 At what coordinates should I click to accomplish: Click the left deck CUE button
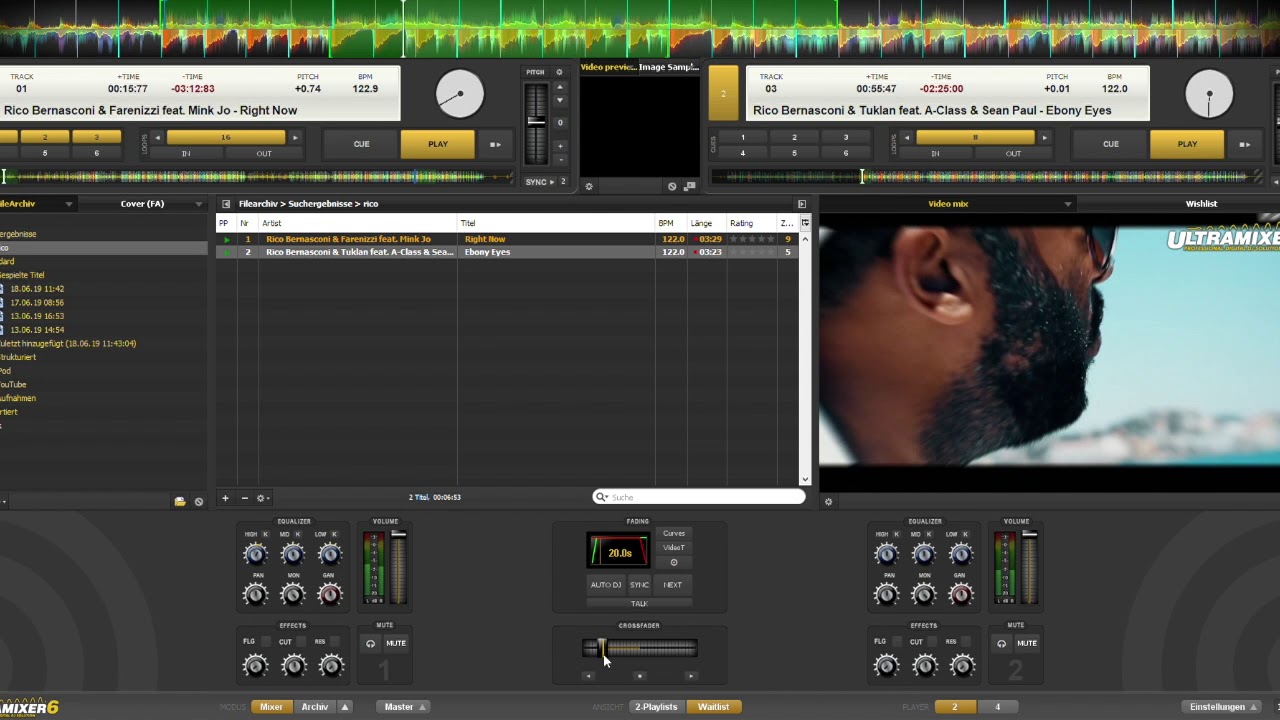click(x=361, y=144)
